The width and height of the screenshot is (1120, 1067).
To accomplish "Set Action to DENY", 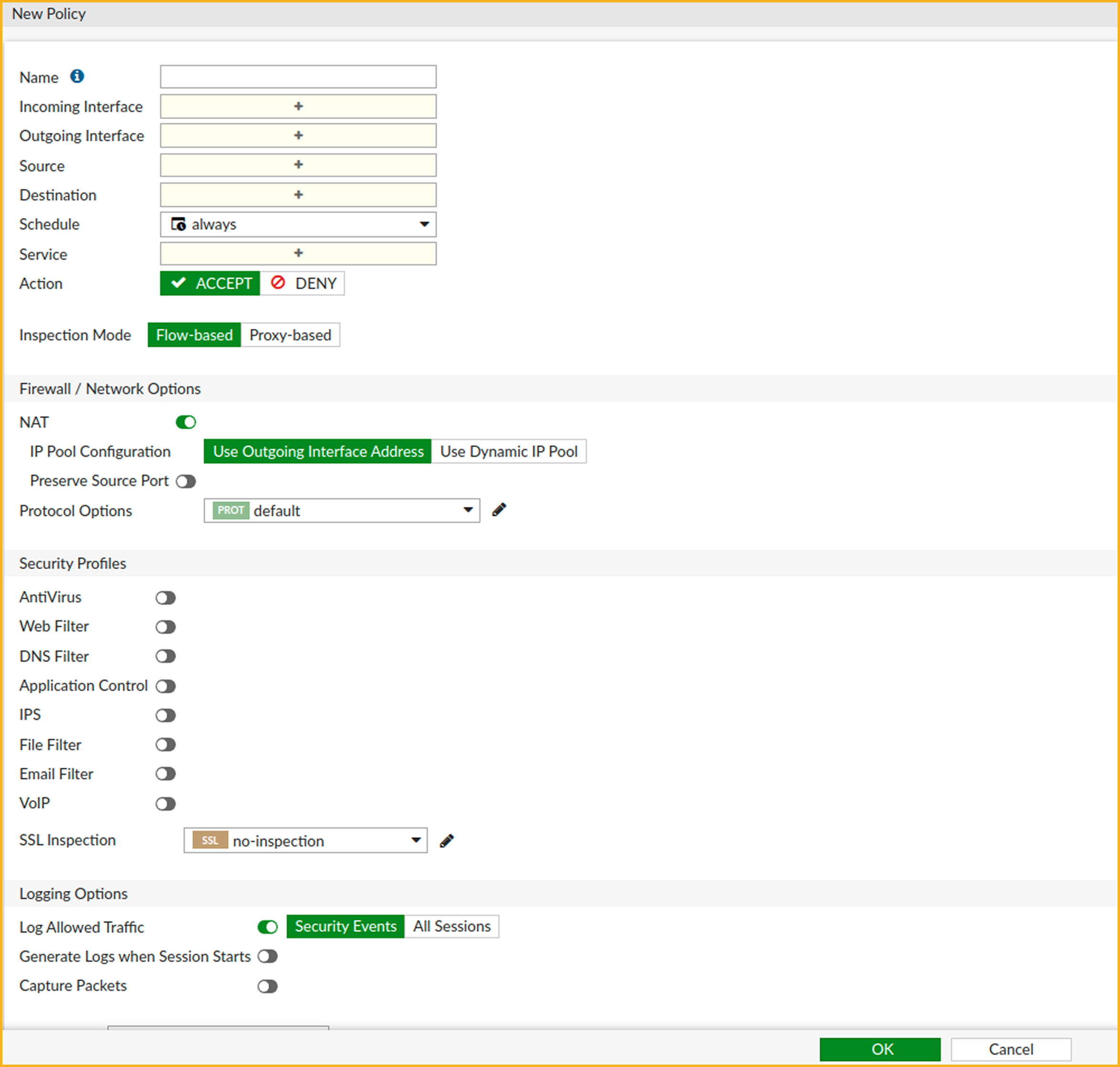I will 303,283.
